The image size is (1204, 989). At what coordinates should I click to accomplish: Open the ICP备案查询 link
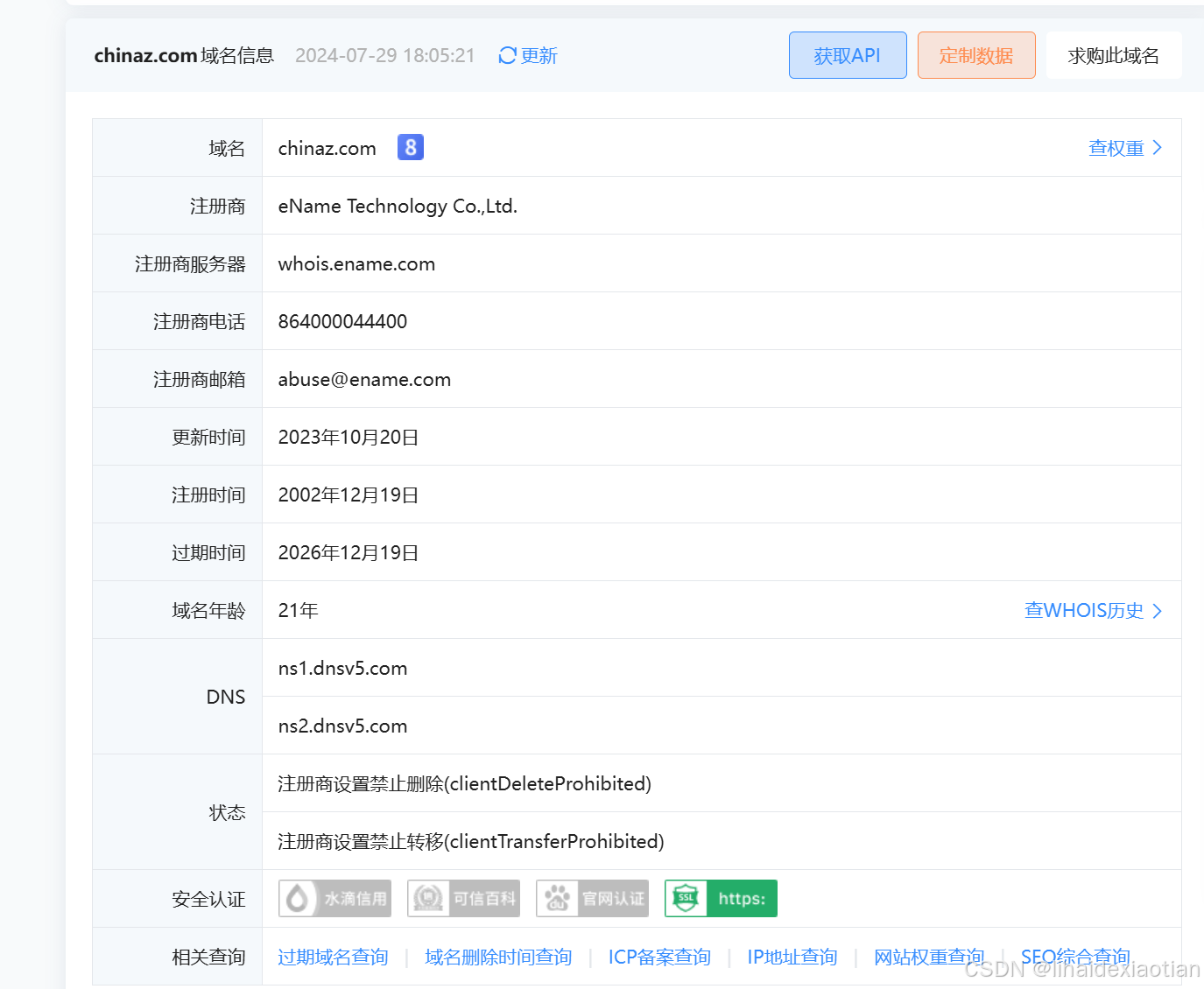pos(659,957)
